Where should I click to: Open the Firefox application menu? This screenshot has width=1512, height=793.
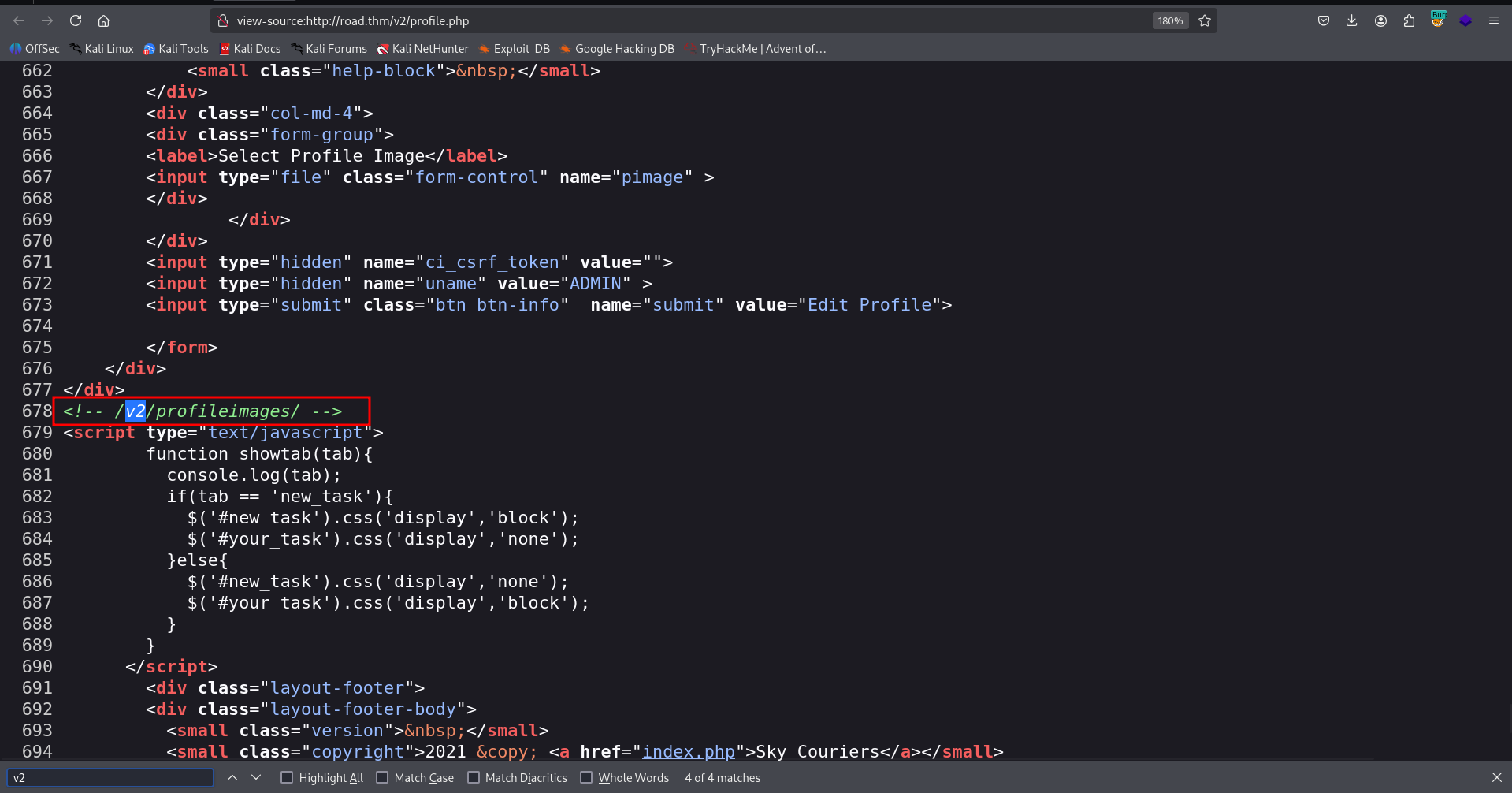[1495, 20]
